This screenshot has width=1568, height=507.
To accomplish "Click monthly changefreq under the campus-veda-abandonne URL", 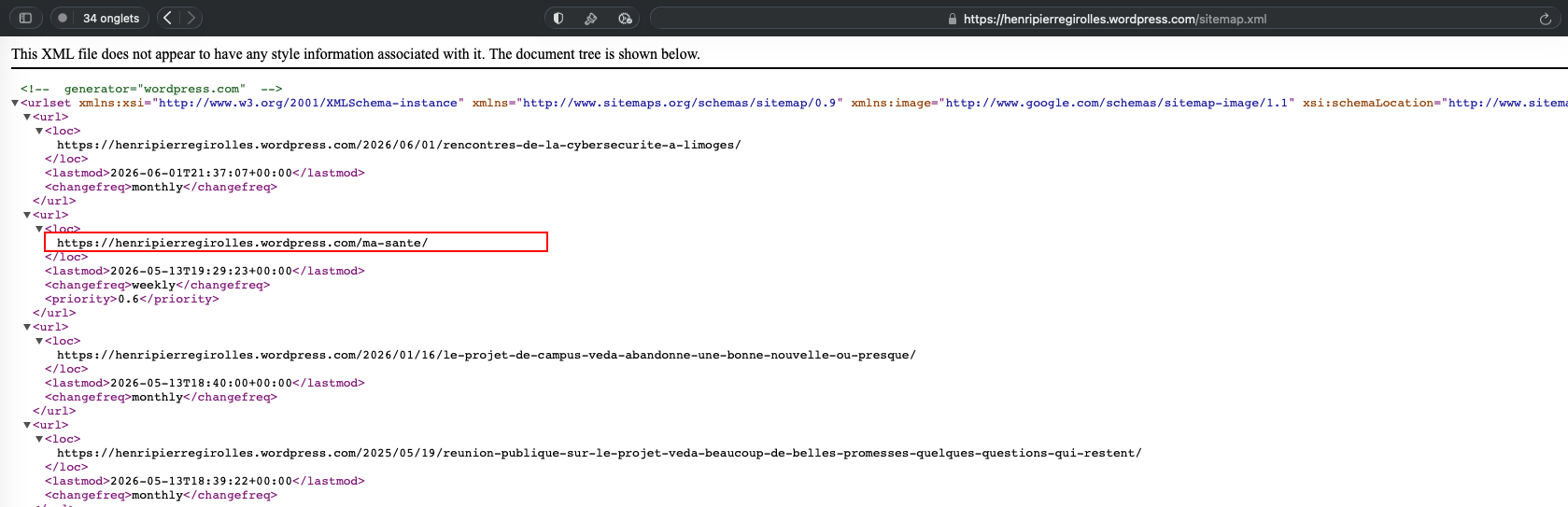I will (x=157, y=397).
